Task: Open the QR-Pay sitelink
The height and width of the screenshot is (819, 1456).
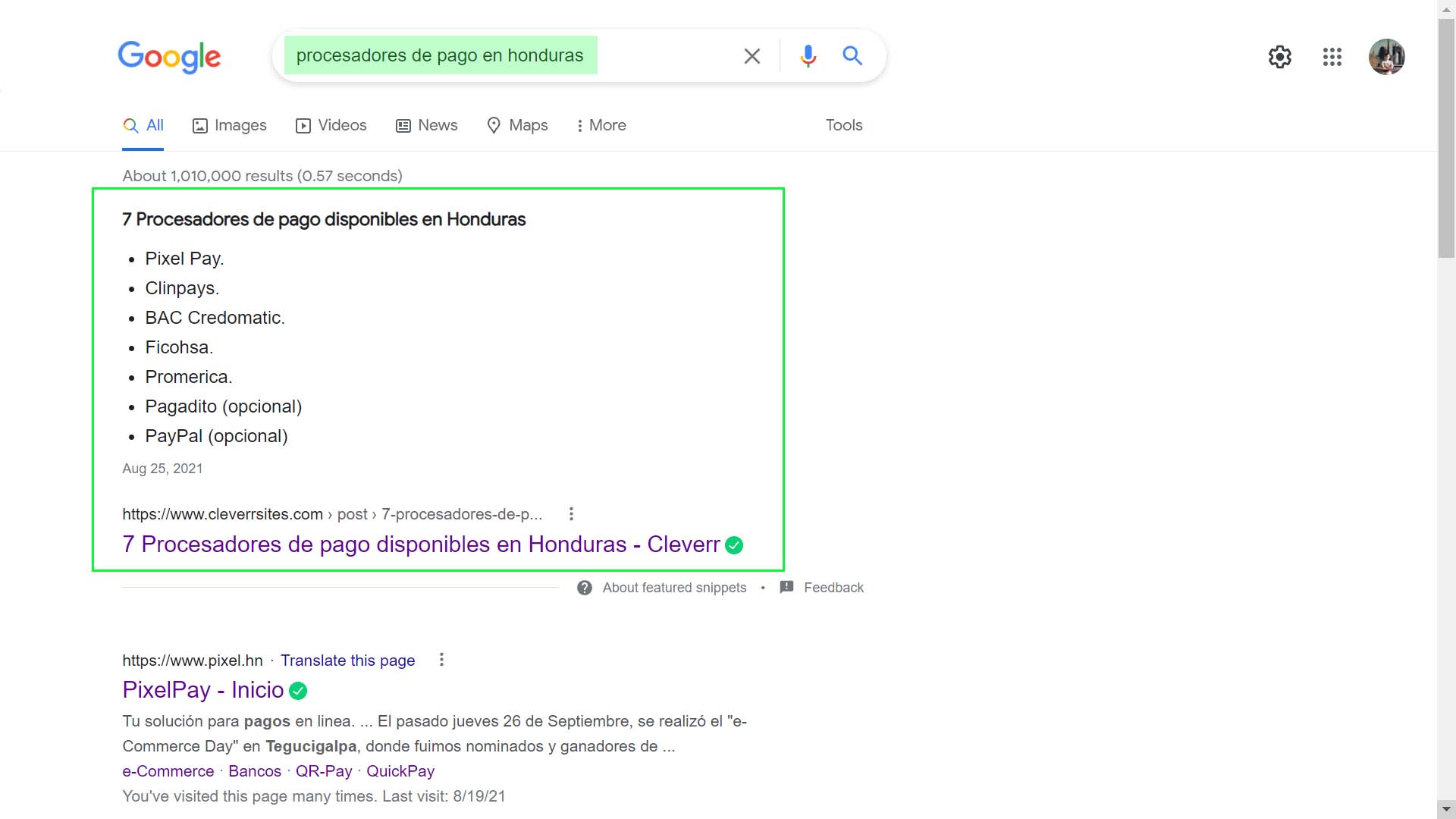Action: point(324,771)
